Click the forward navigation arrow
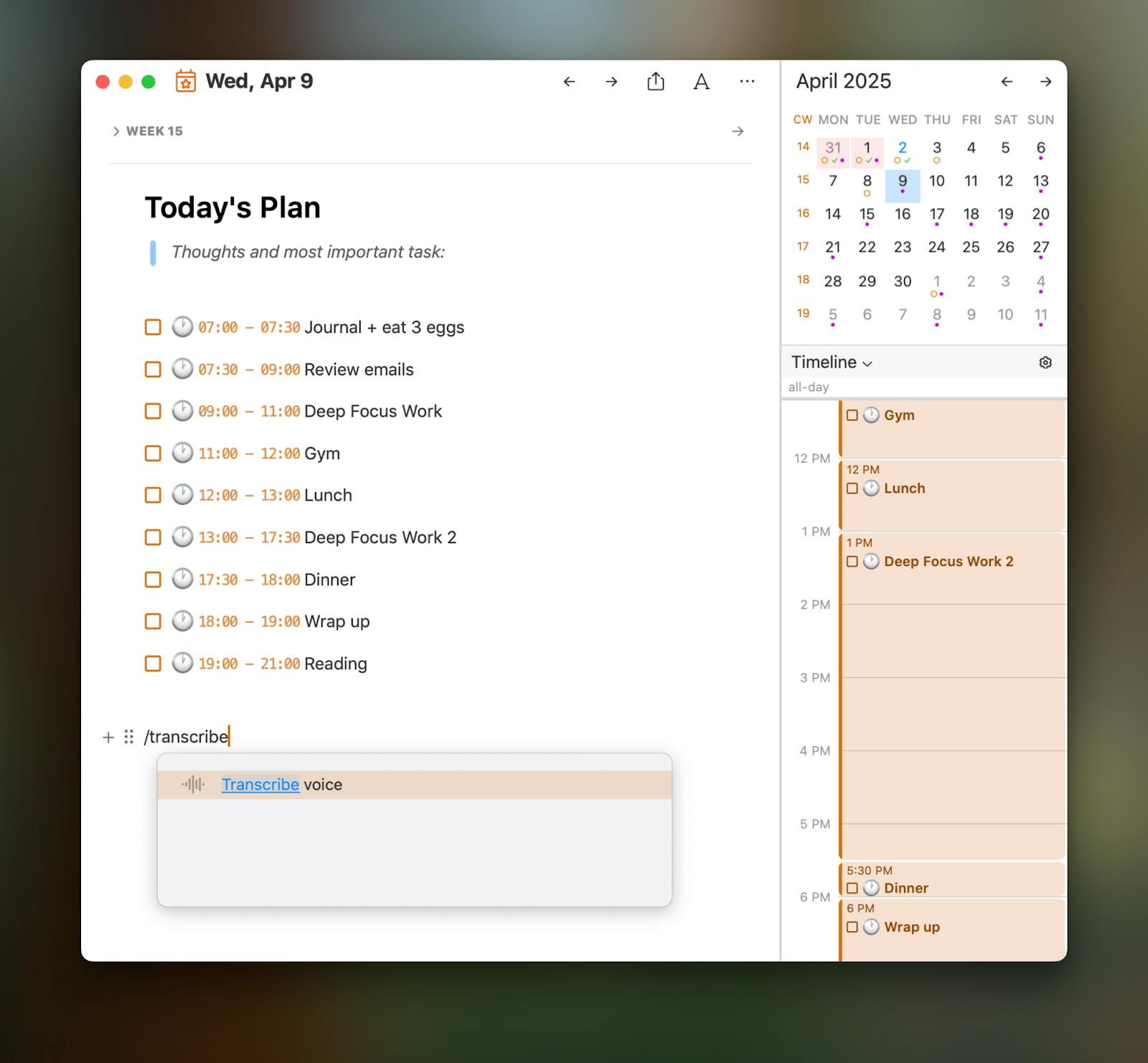Image resolution: width=1148 pixels, height=1063 pixels. coord(611,81)
